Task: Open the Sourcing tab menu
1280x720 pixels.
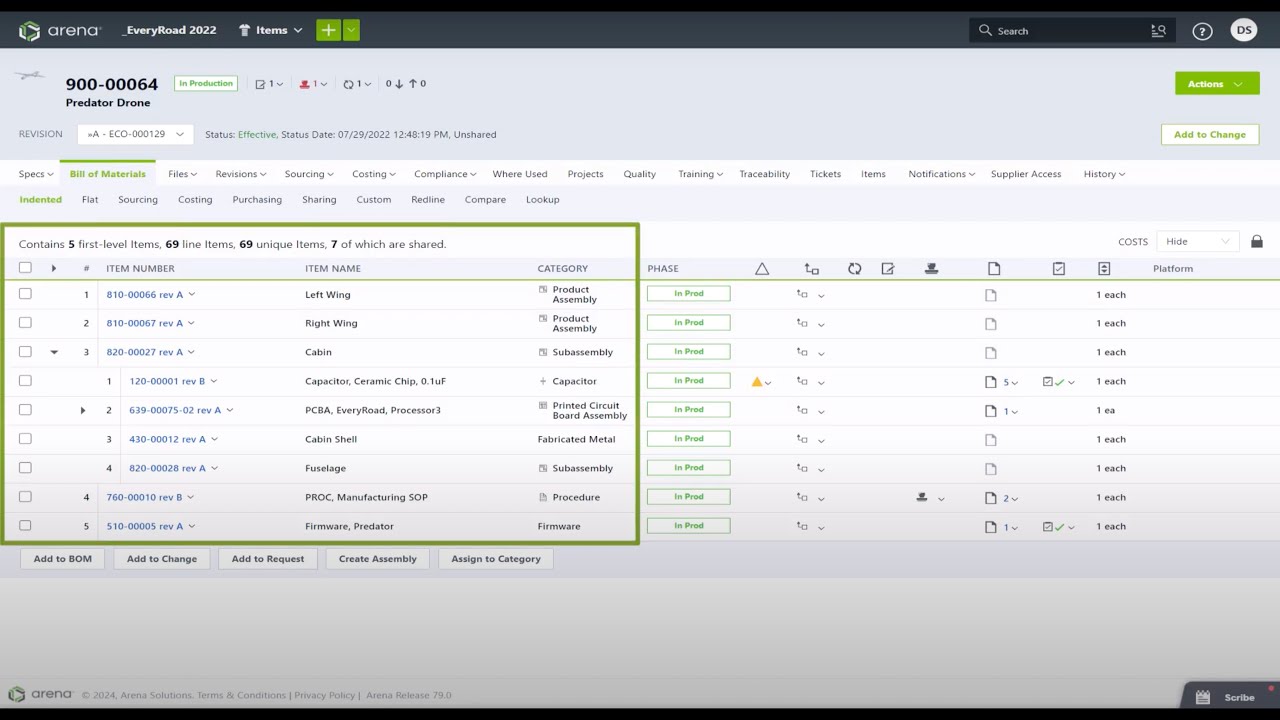Action: pyautogui.click(x=309, y=174)
